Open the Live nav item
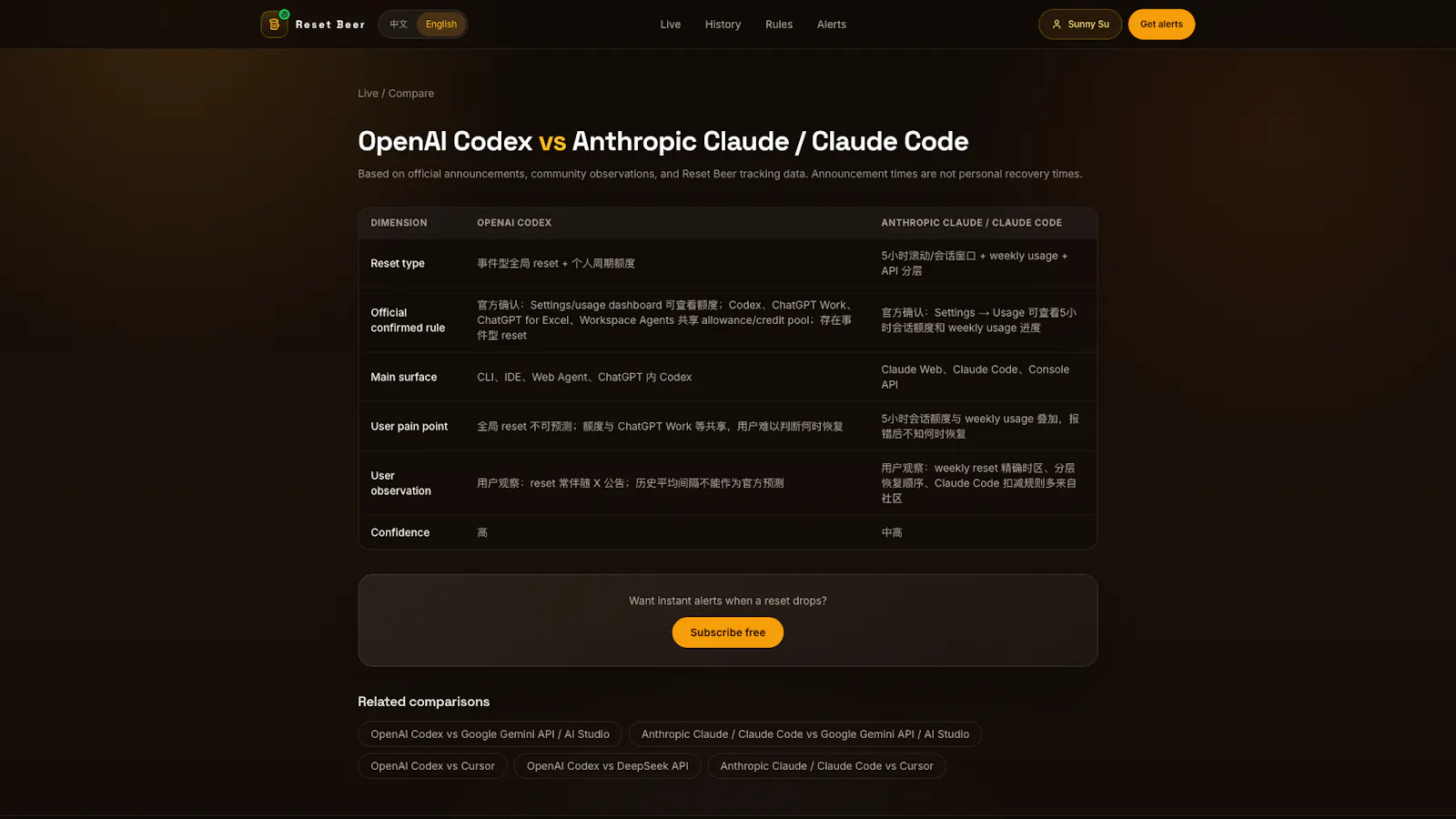This screenshot has height=819, width=1456. 671,25
